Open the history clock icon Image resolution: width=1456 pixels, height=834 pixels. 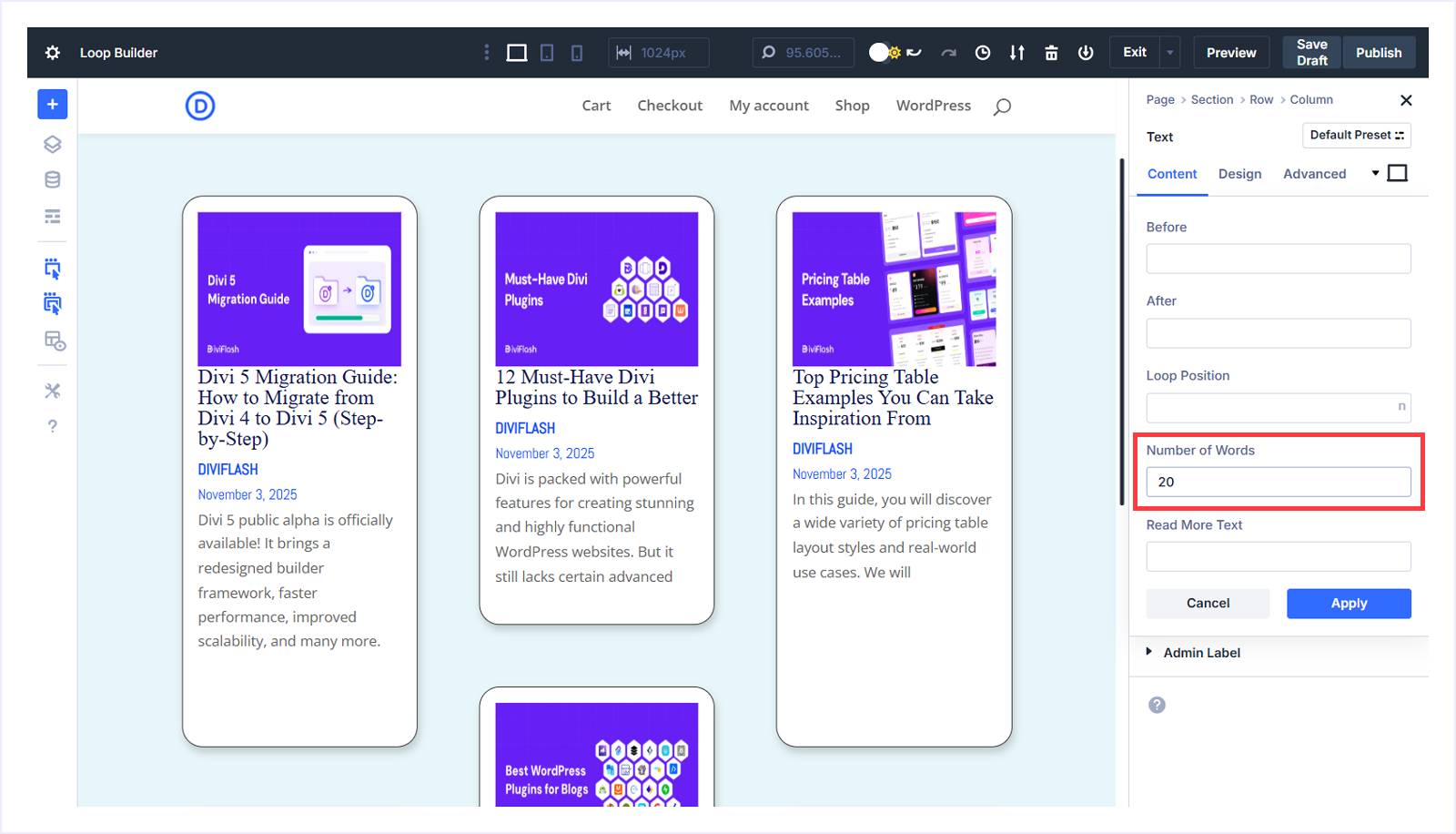pyautogui.click(x=983, y=53)
